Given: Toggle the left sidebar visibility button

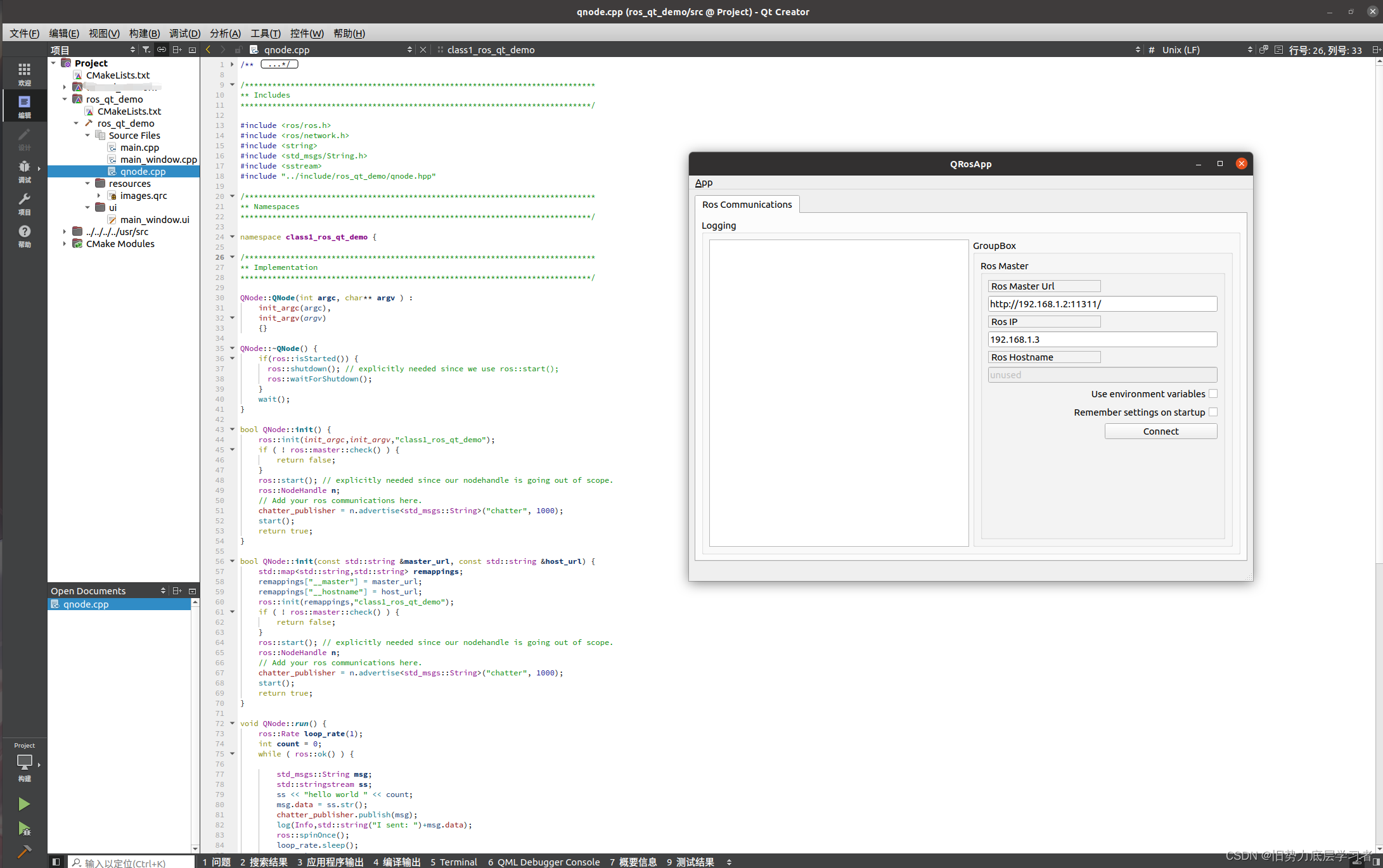Looking at the screenshot, I should [56, 862].
